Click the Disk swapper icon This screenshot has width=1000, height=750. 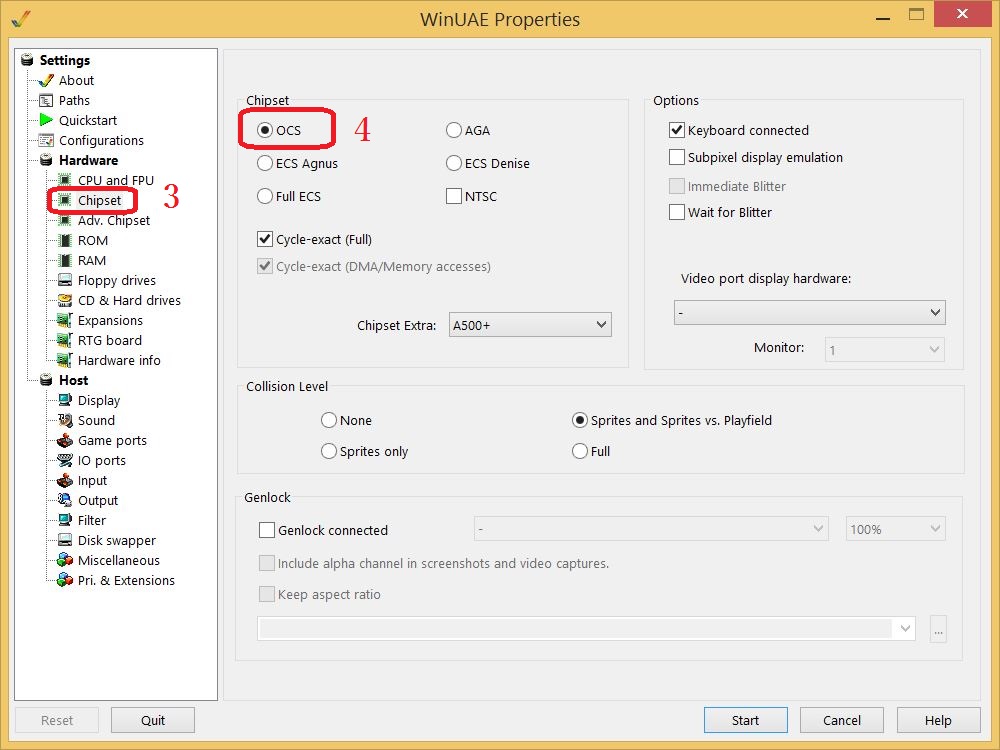point(64,540)
